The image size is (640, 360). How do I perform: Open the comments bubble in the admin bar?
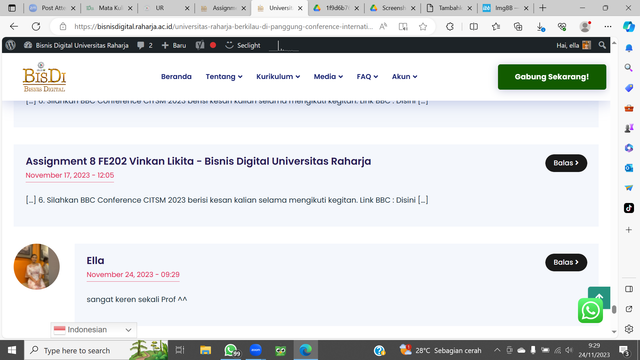(145, 45)
